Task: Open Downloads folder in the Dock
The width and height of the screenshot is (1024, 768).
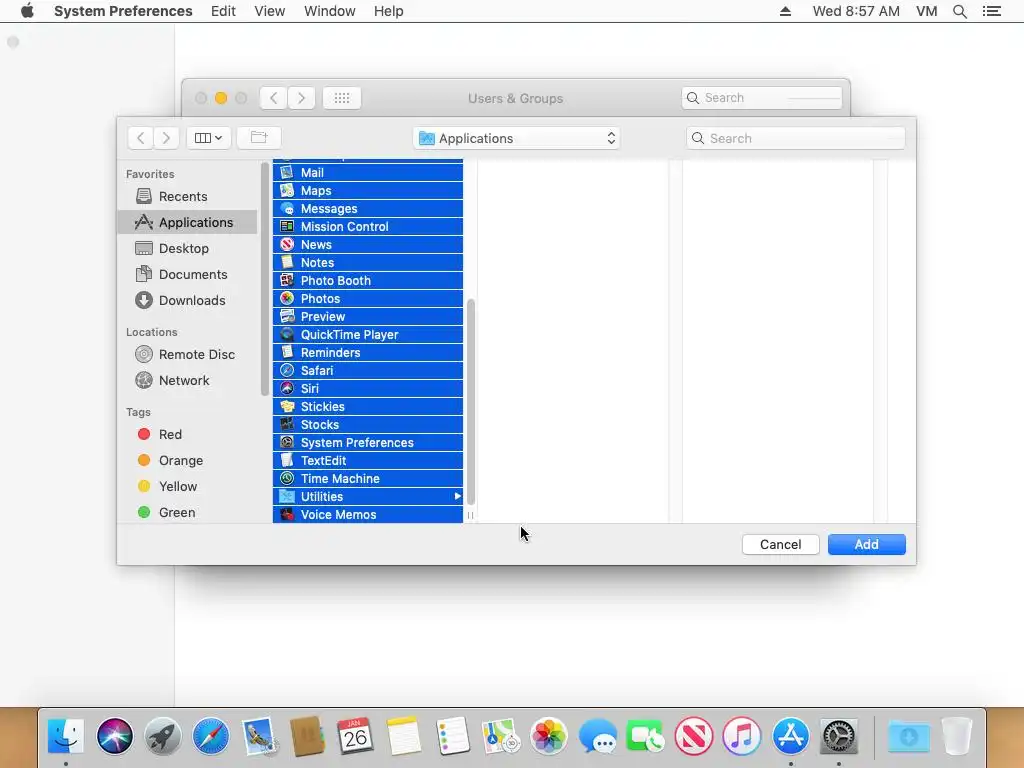Action: coord(908,736)
